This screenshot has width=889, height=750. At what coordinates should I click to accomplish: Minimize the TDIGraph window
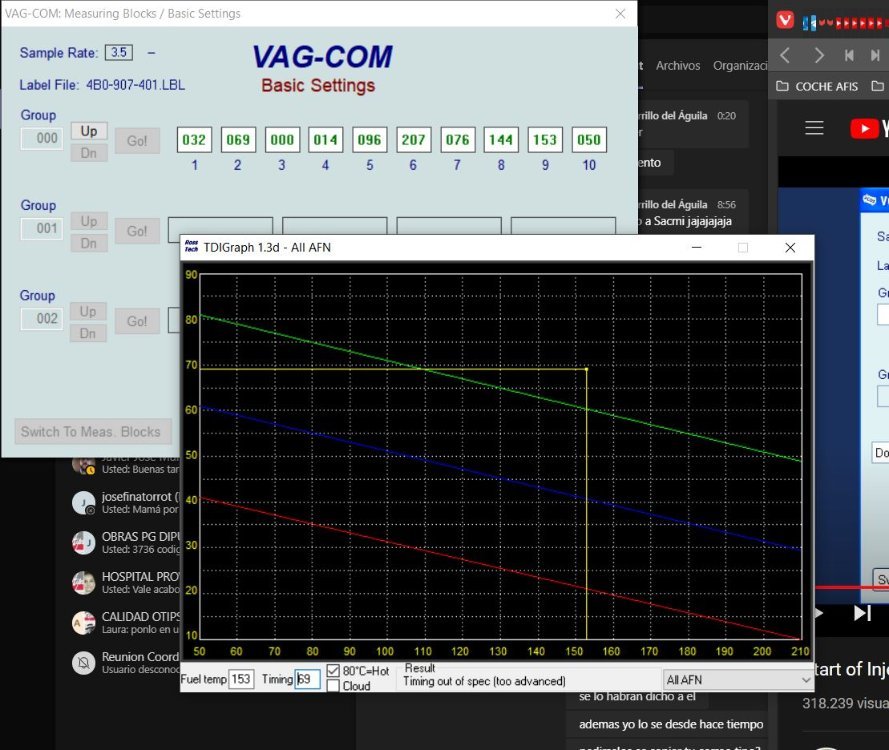click(x=697, y=248)
